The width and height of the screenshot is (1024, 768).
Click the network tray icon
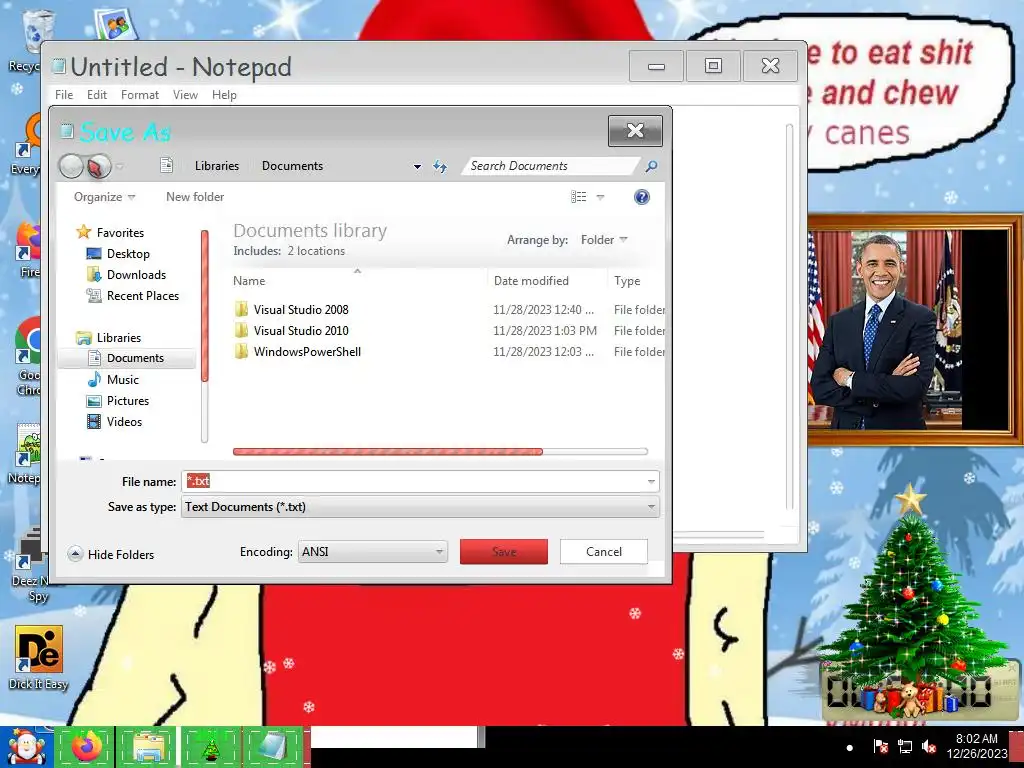point(904,746)
